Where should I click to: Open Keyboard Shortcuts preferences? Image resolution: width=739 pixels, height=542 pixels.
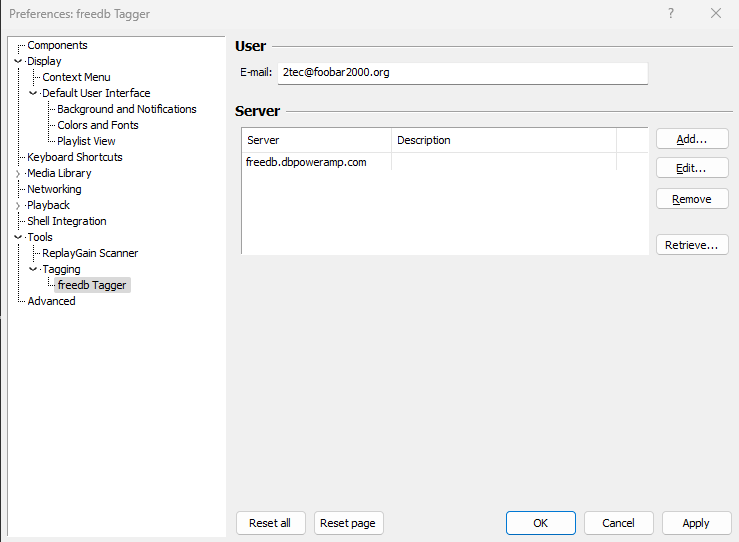click(75, 157)
